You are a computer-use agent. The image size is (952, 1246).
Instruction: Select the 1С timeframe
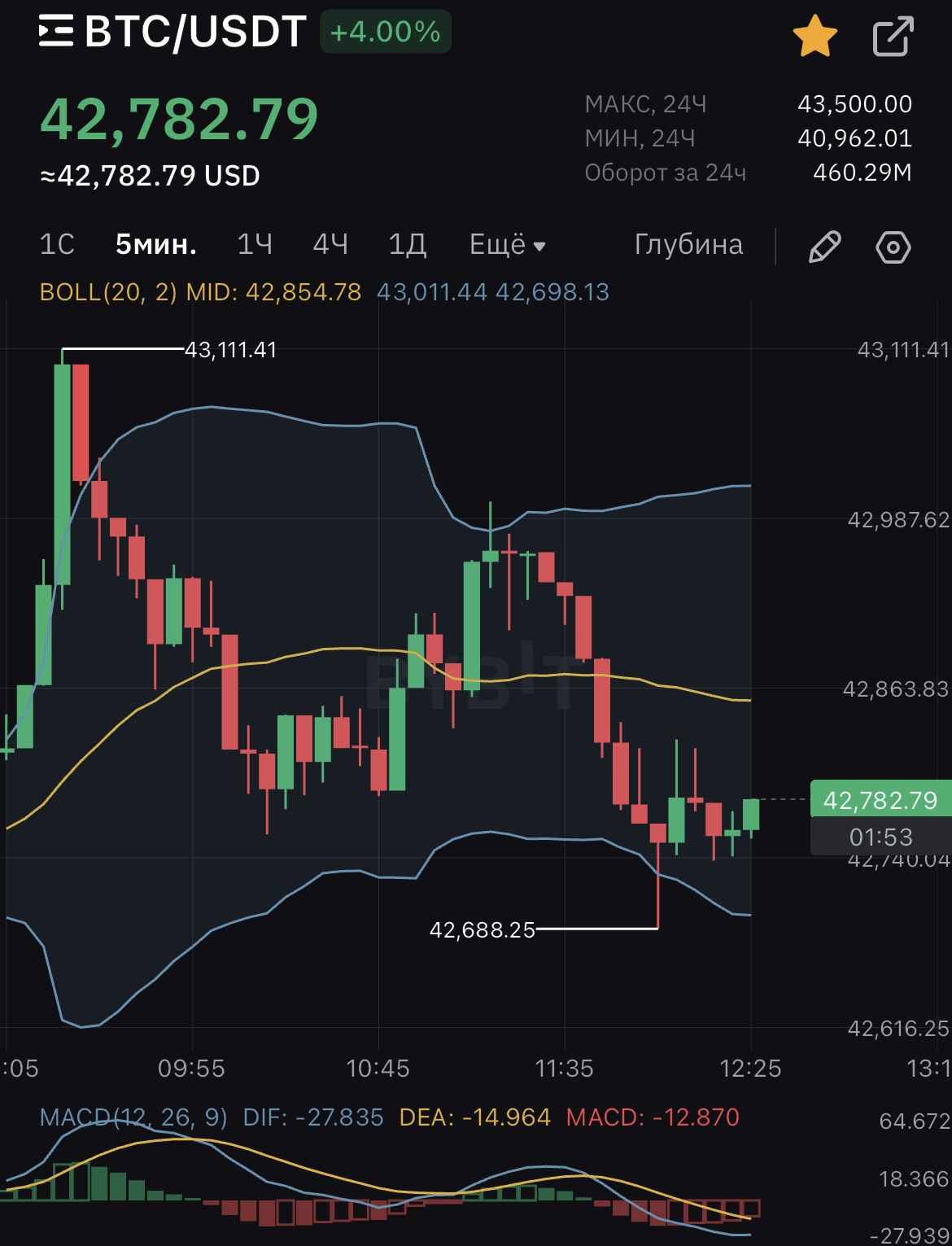(x=57, y=245)
